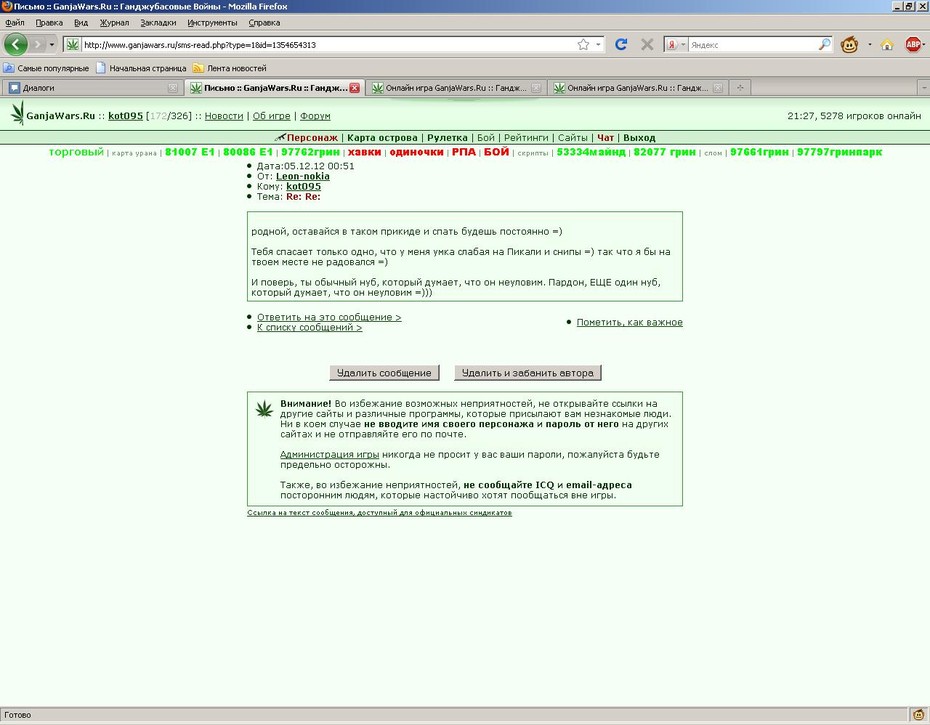This screenshot has height=725, width=930.
Task: Open the Файл menu
Action: point(15,23)
